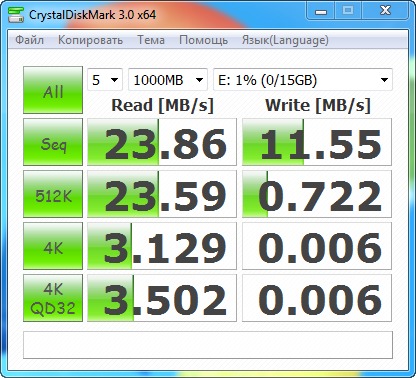Viewport: 416px width, 378px height.
Task: Open the Язык(Language) menu
Action: (x=285, y=40)
